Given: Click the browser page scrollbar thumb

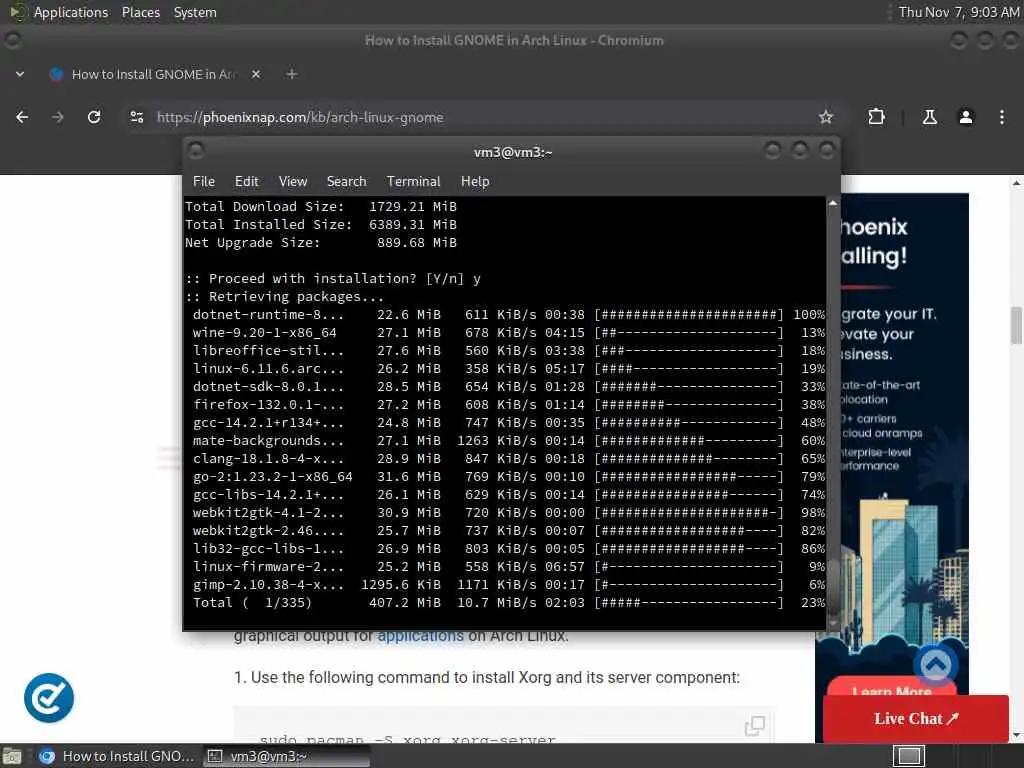Looking at the screenshot, I should click(1016, 325).
